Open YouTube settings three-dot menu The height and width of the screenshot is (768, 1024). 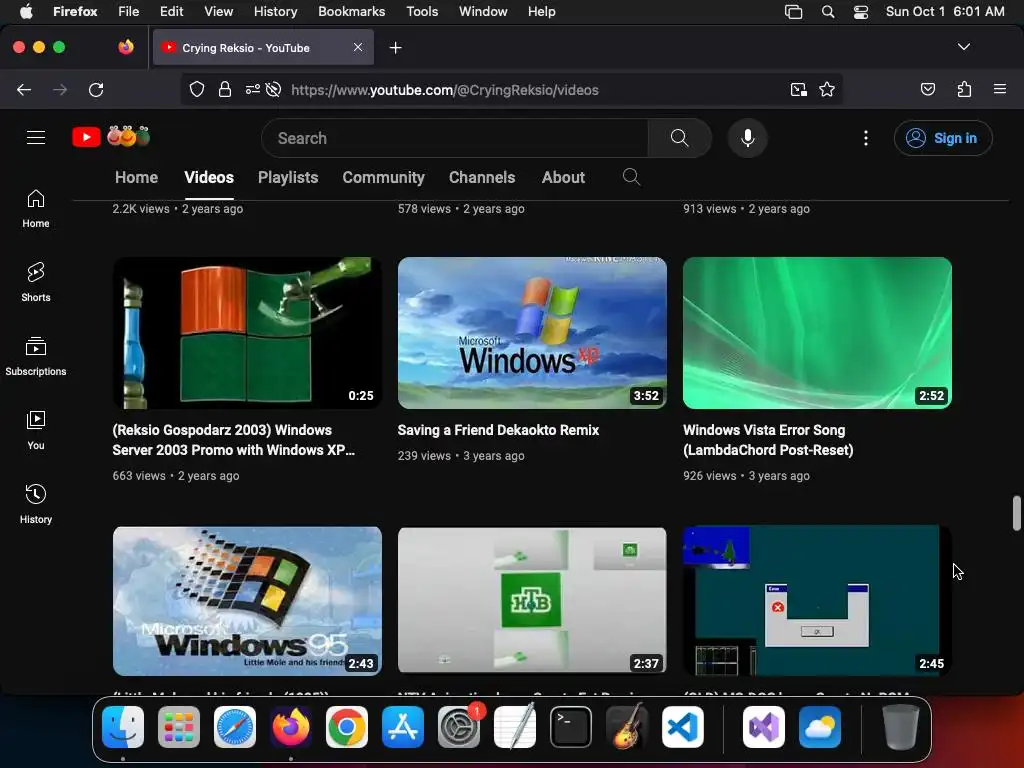866,138
